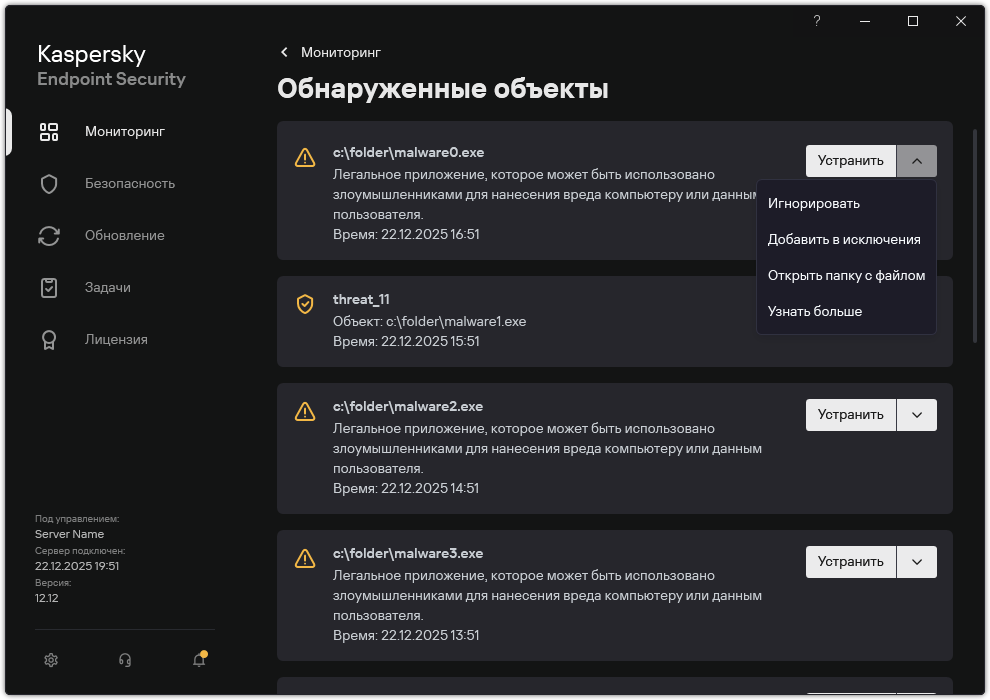Image resolution: width=990 pixels, height=700 pixels.
Task: Click the timestamp Время: 22.12.2025 14:51
Action: click(x=406, y=489)
